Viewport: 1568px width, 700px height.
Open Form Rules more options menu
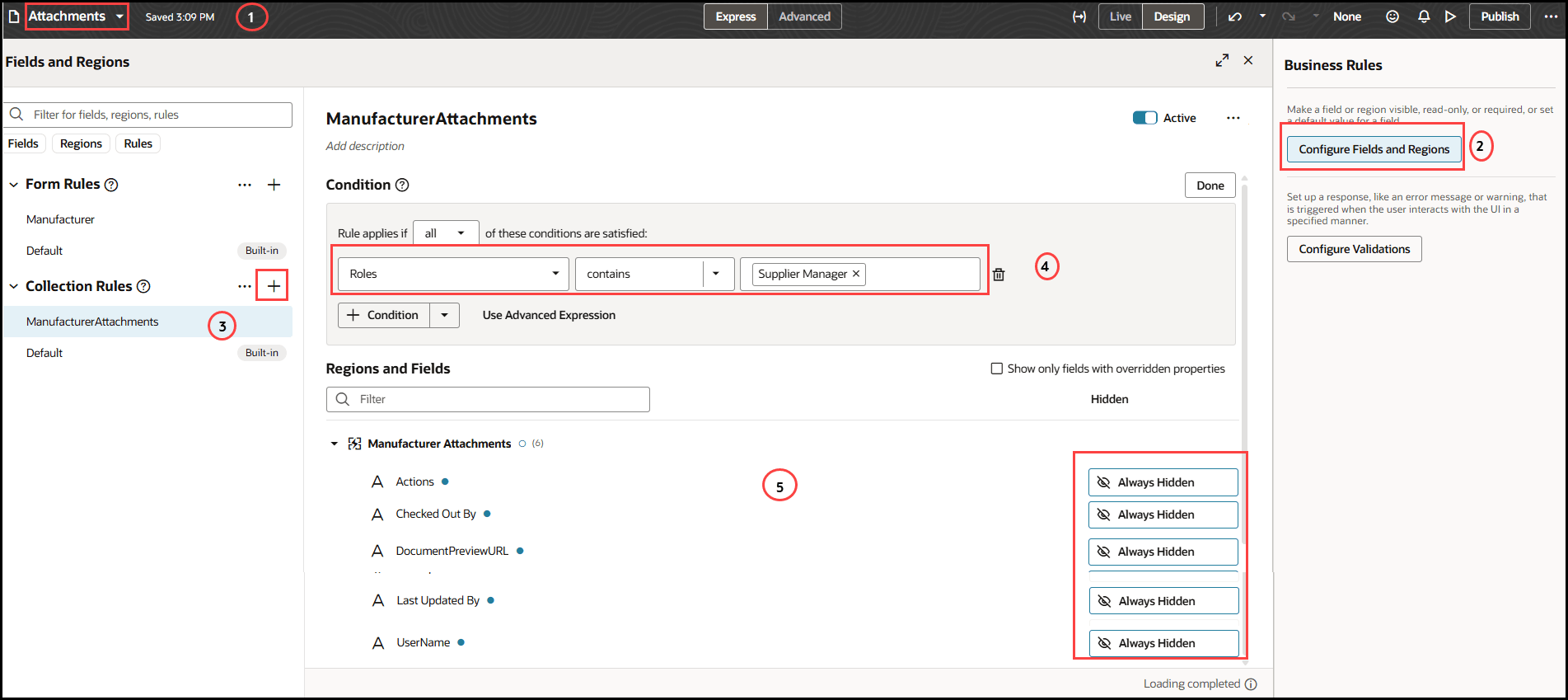coord(245,185)
